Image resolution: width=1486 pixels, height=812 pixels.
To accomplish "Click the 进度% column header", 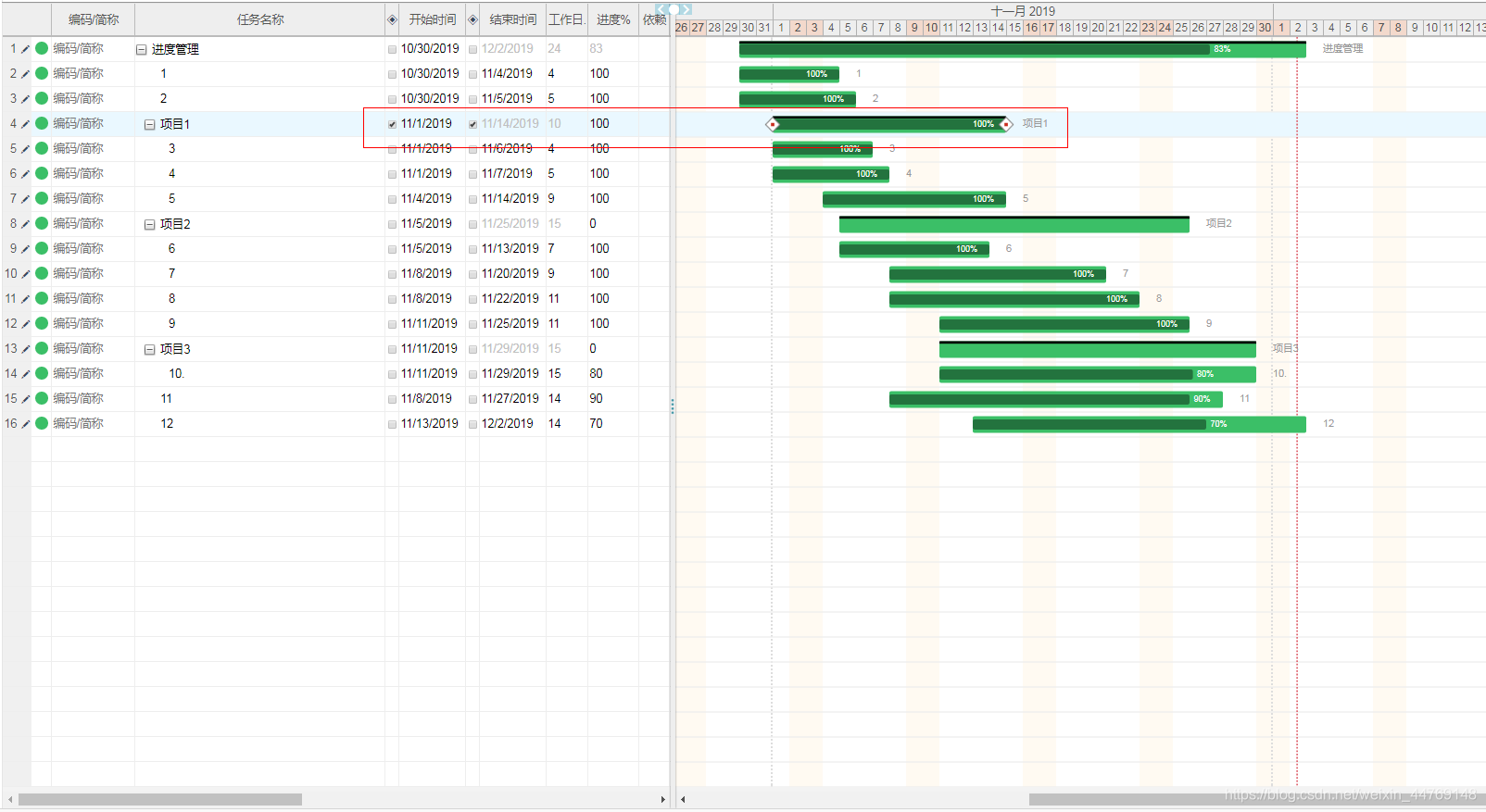I will (612, 19).
